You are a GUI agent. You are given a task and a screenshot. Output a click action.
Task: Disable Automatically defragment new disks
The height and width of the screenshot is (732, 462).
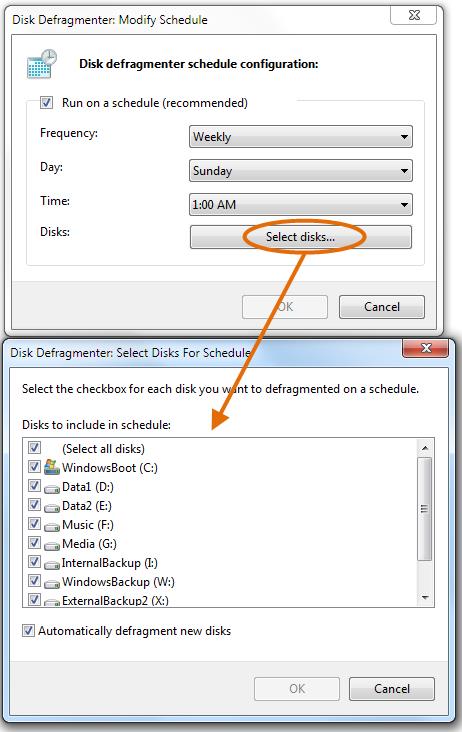(28, 631)
